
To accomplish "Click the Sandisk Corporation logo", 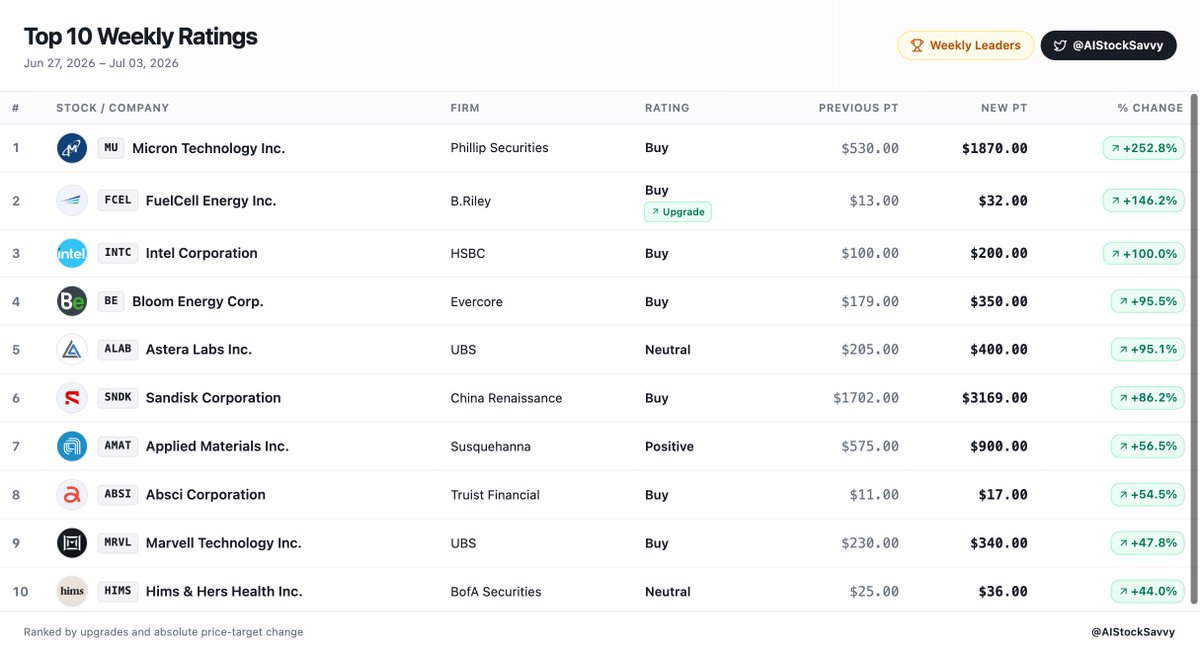I will click(x=72, y=398).
